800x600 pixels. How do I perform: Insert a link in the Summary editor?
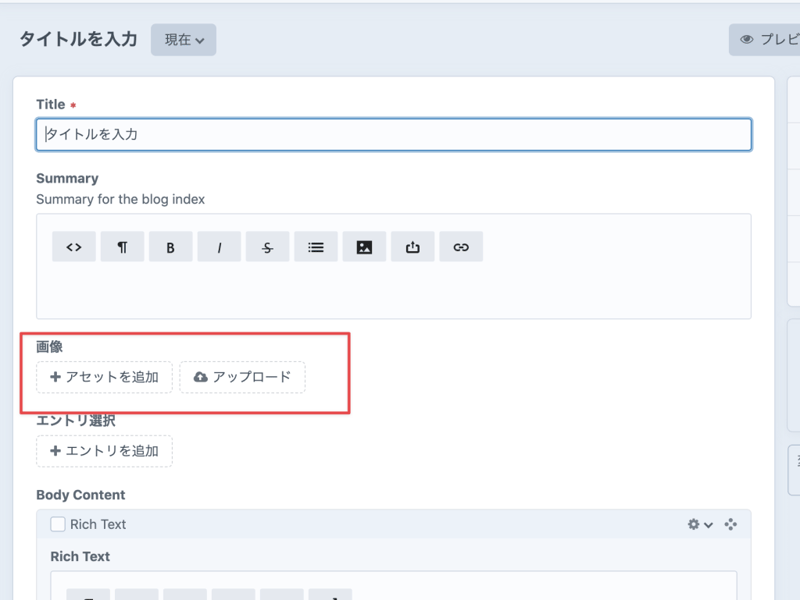(460, 247)
